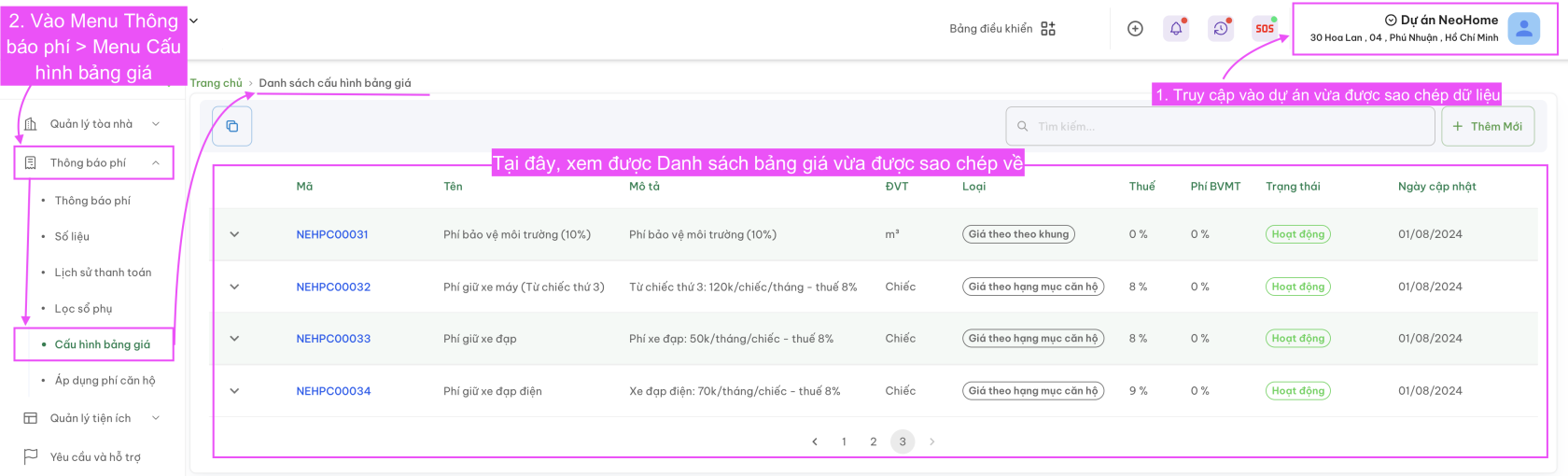Open the Số liệu menu item

72,236
